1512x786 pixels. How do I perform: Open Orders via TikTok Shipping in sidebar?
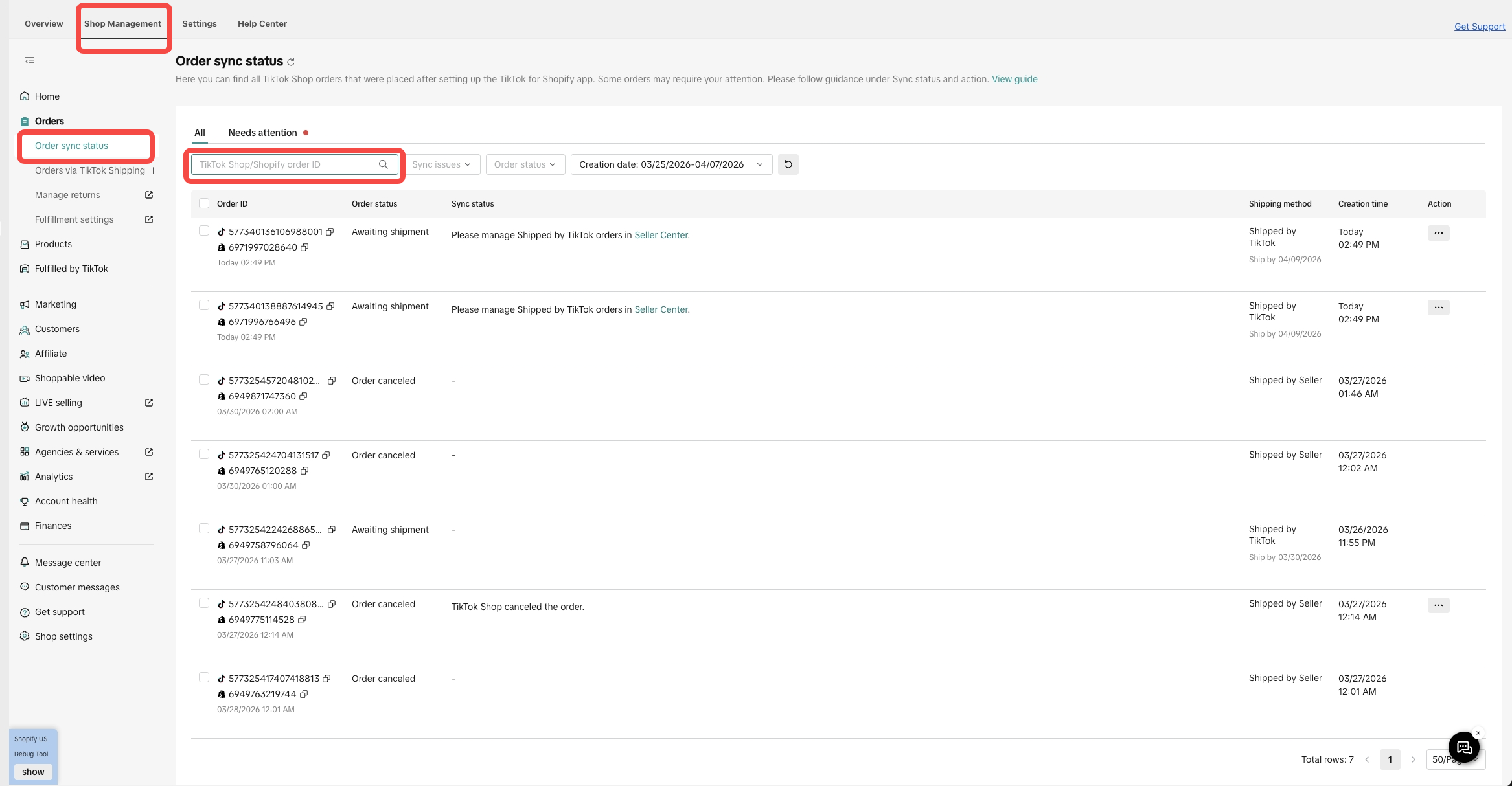click(x=90, y=170)
